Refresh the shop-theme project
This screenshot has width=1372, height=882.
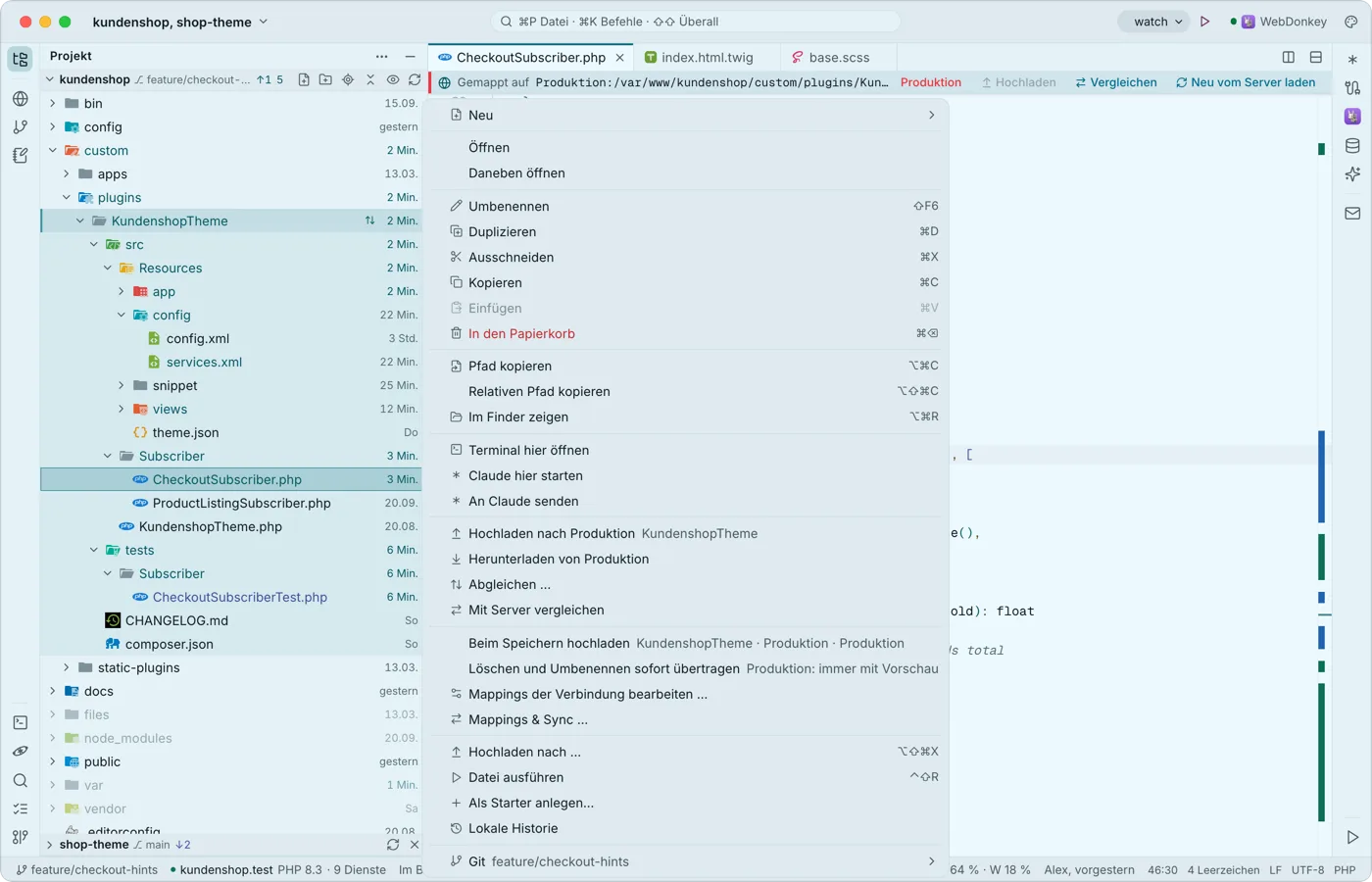coord(393,845)
